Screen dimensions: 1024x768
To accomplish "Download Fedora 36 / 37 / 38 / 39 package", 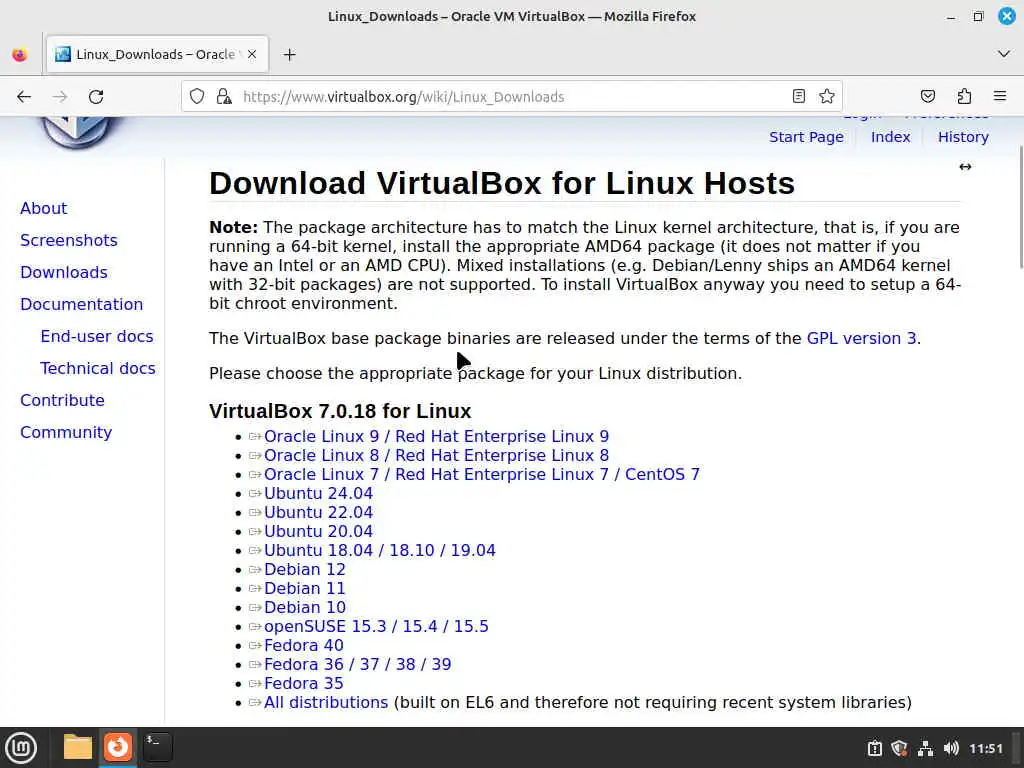I will [357, 664].
